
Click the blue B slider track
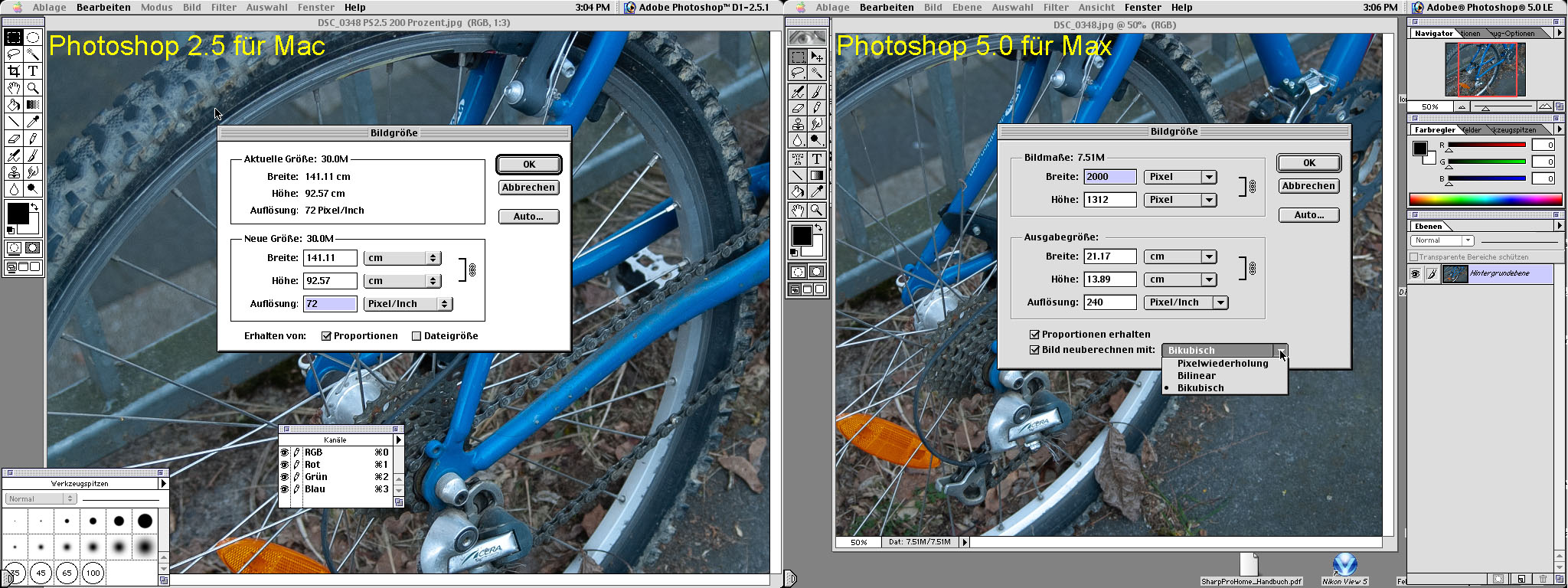click(1486, 178)
